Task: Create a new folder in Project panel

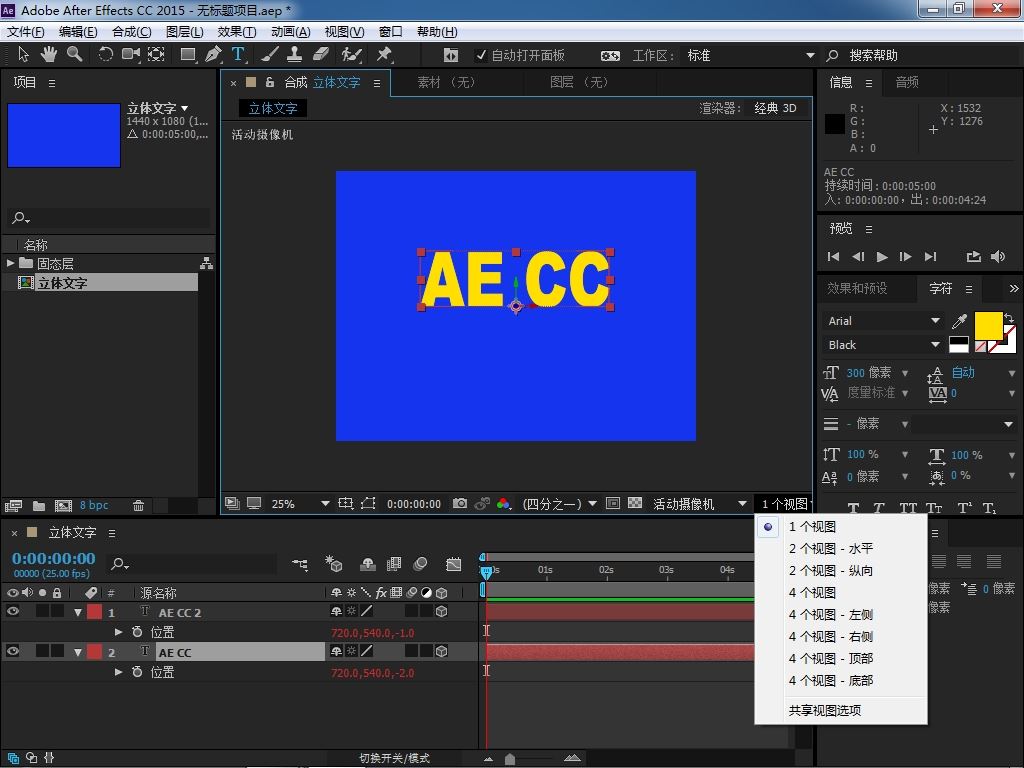Action: [x=39, y=505]
